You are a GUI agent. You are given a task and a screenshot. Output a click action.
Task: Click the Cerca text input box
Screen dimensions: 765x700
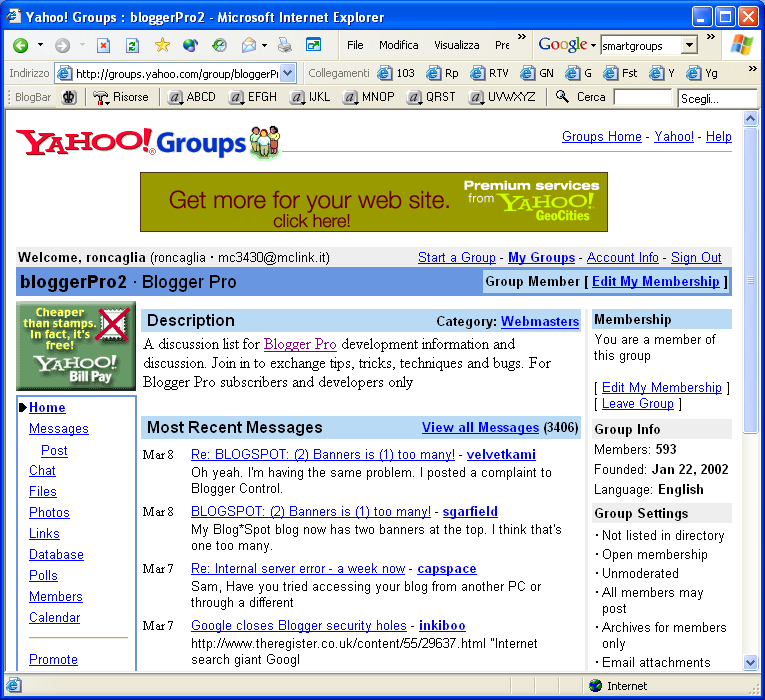point(642,97)
